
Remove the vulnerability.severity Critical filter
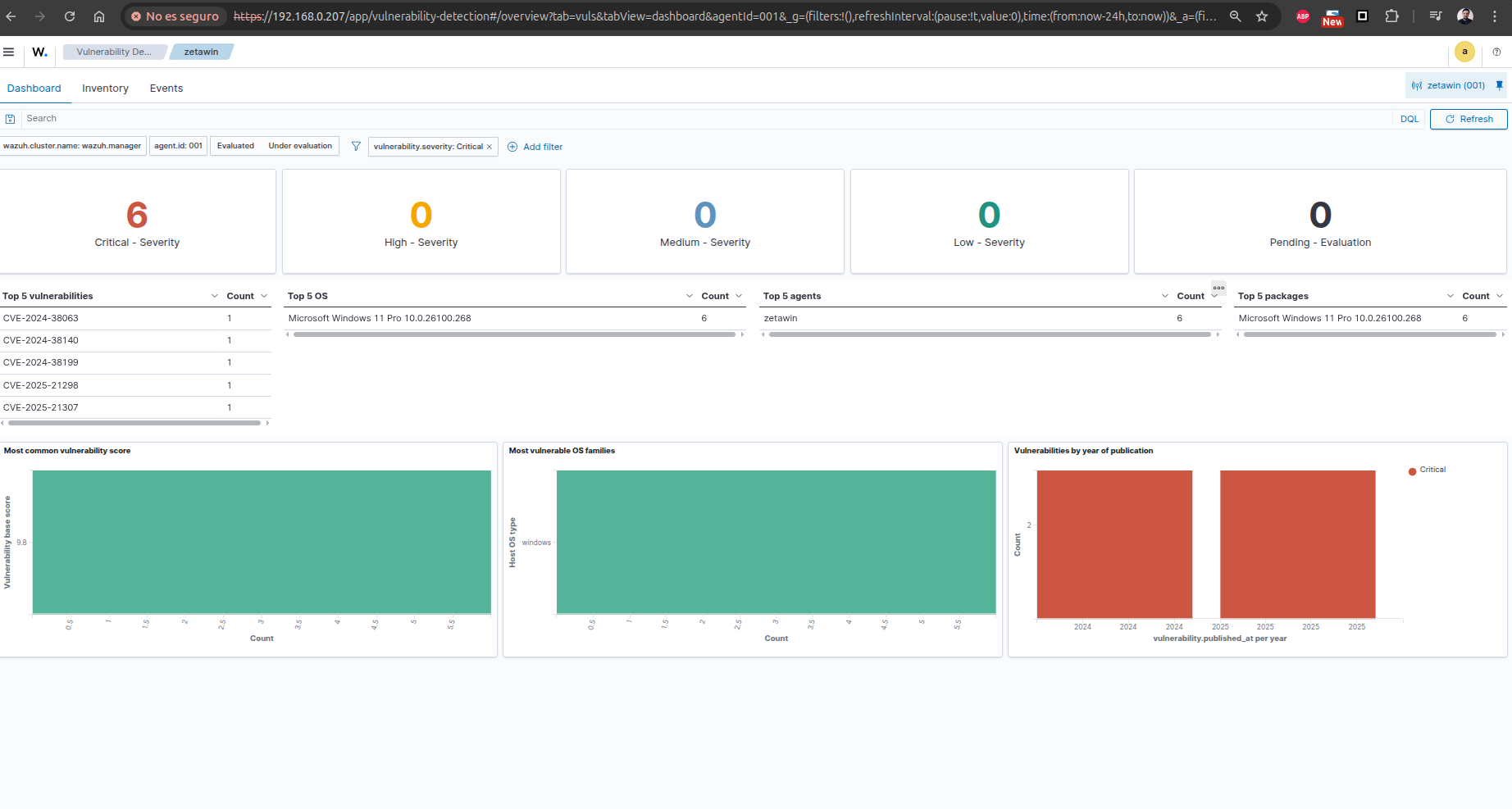490,147
